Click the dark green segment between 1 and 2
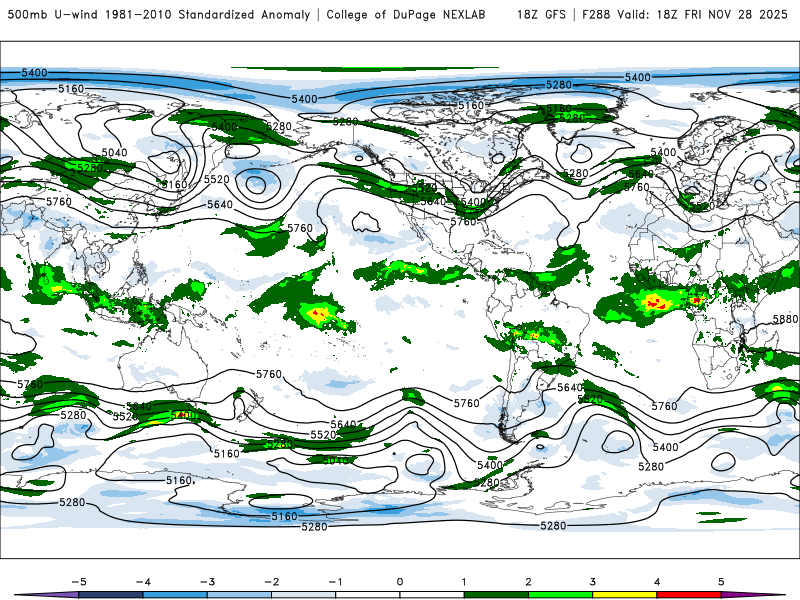 point(496,595)
